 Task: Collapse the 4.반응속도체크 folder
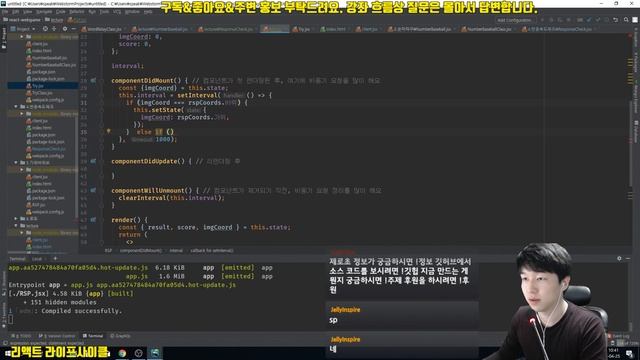[16, 107]
